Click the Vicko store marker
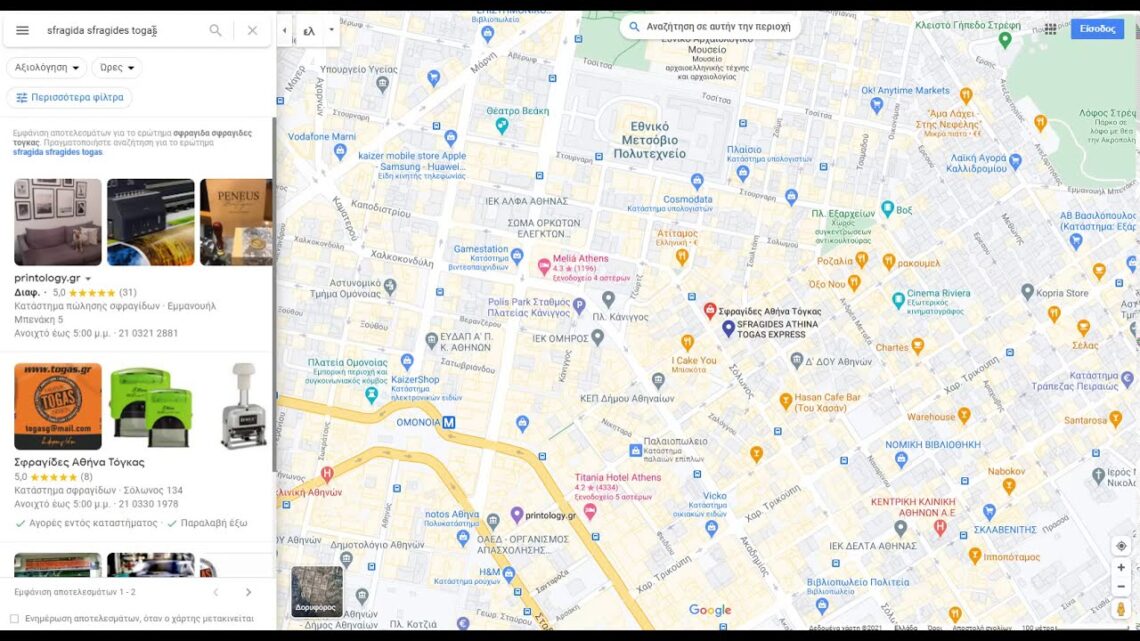This screenshot has width=1140, height=641. point(711,528)
